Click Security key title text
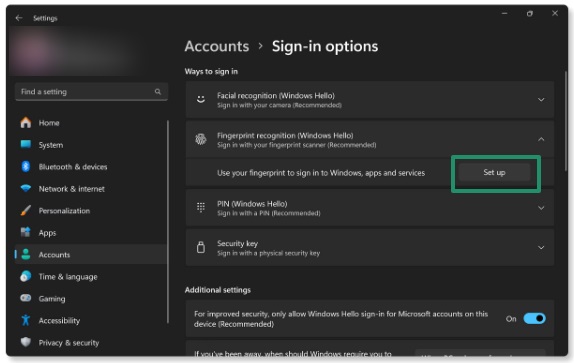574x363 pixels. coord(237,243)
